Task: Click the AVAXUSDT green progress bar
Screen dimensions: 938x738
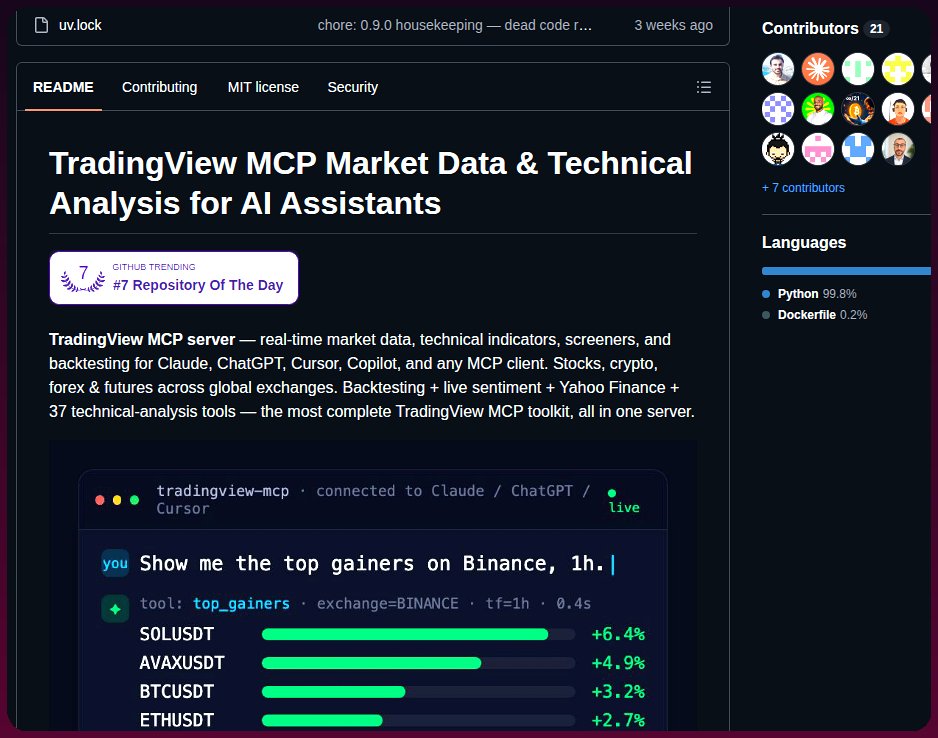Action: pos(371,663)
